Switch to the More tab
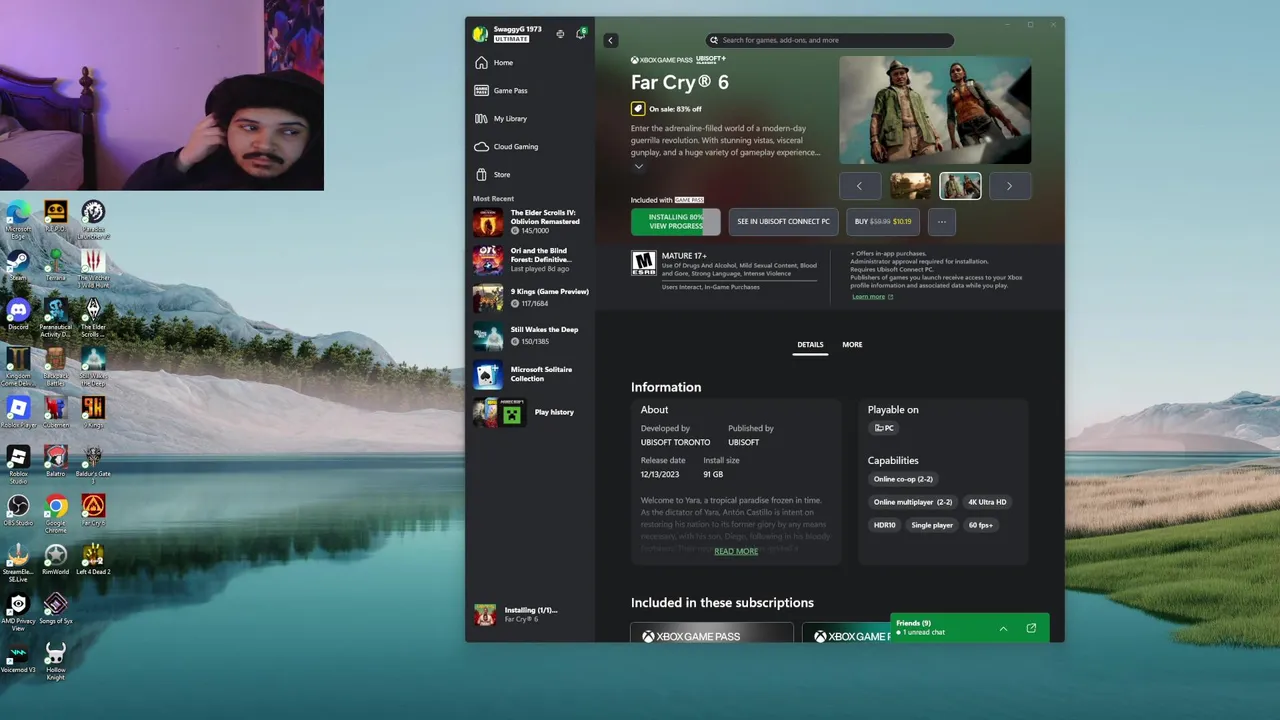This screenshot has height=720, width=1280. [x=852, y=345]
